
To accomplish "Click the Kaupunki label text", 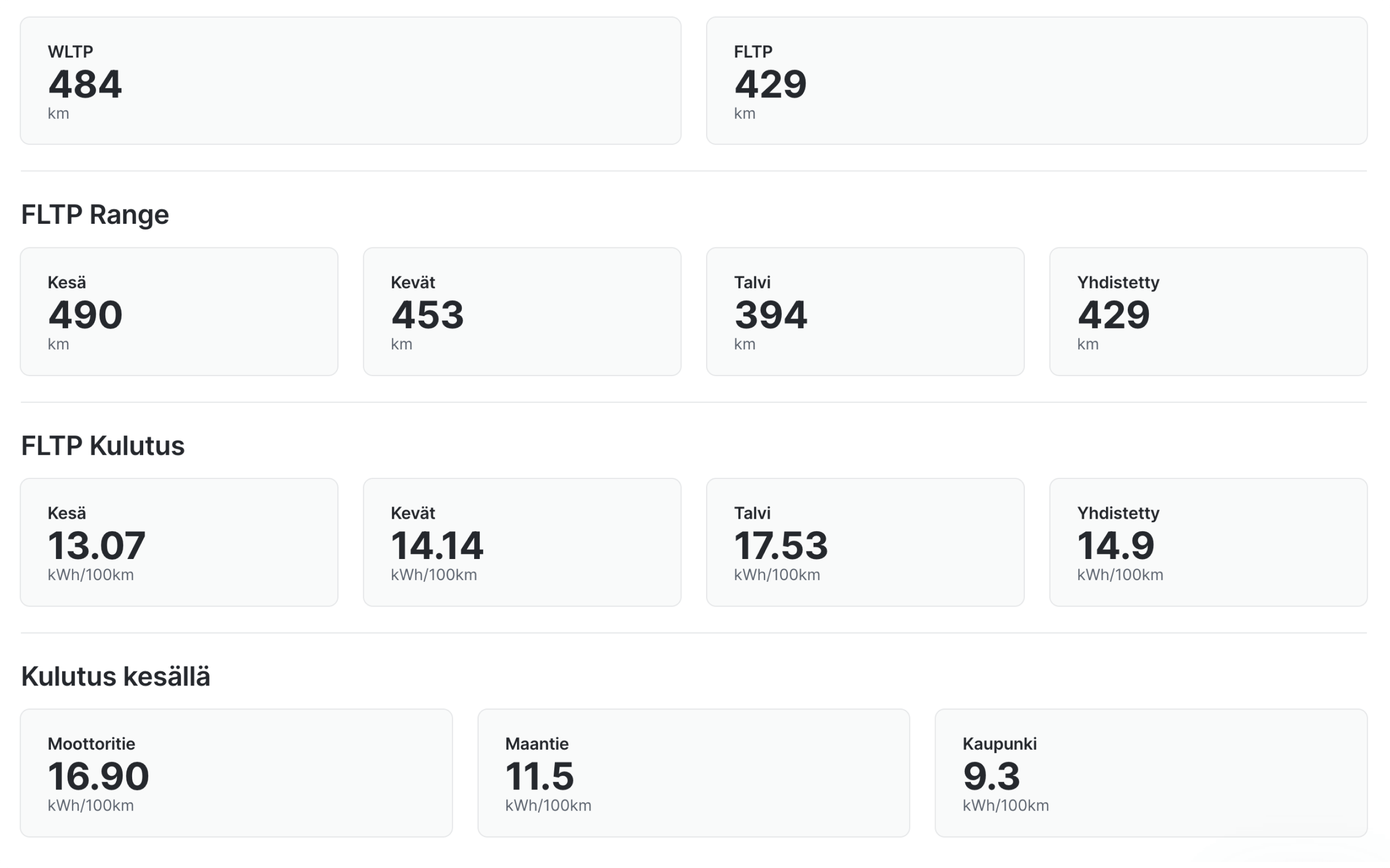I will click(x=1000, y=744).
